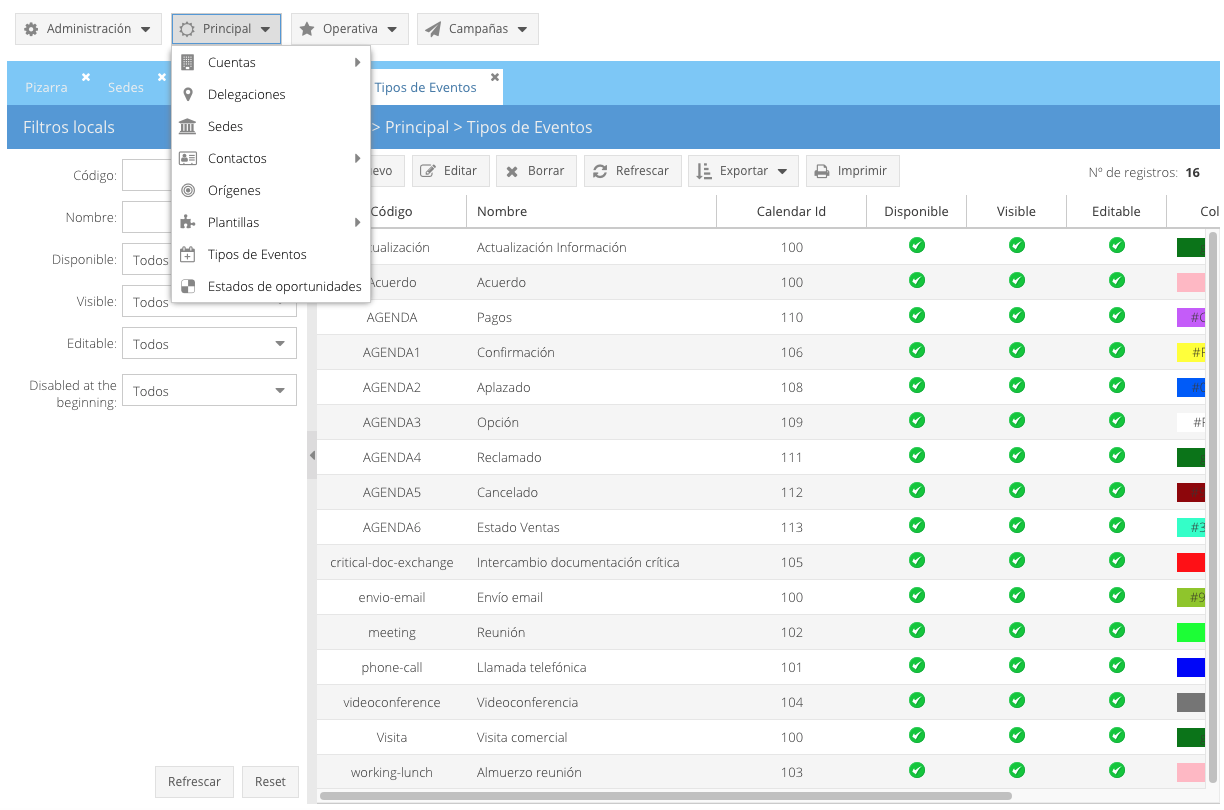Toggle Disponible check for Reunión row
1224x810 pixels.
[917, 631]
